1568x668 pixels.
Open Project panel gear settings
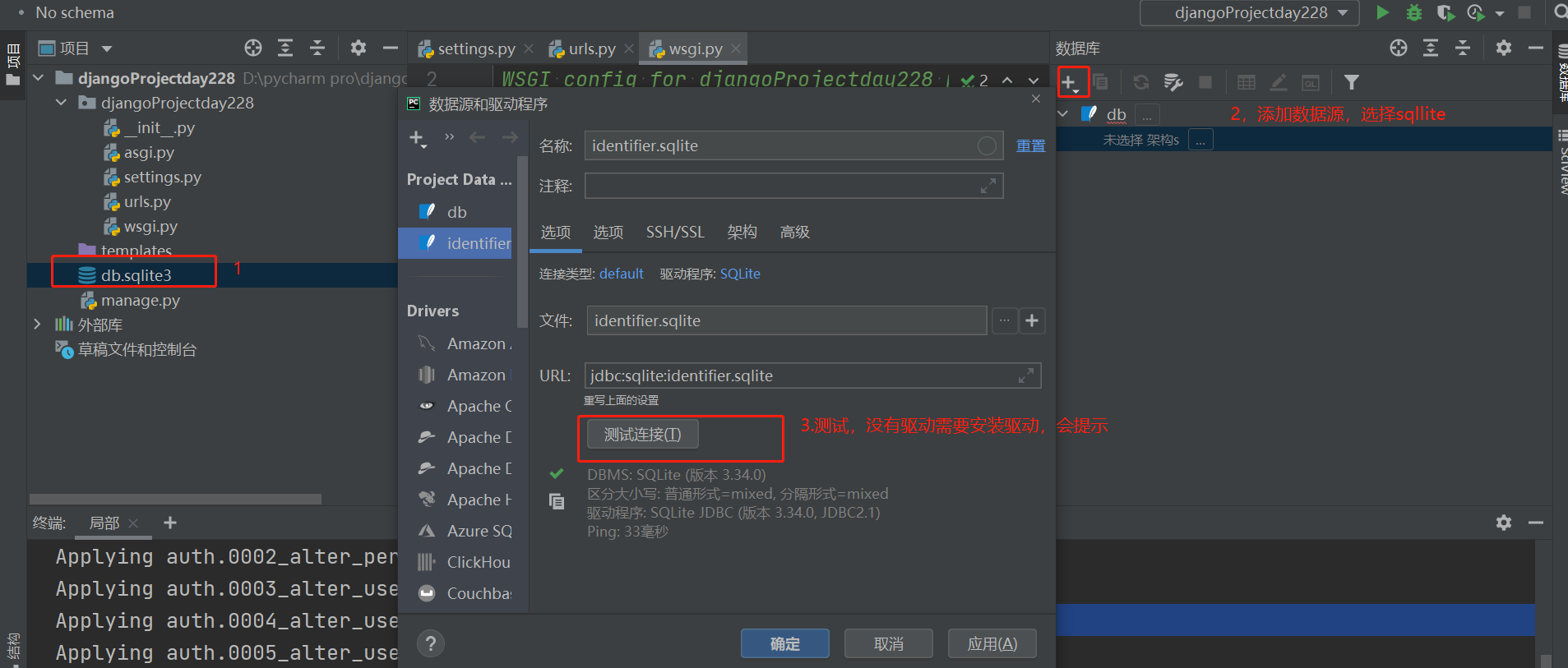pyautogui.click(x=358, y=48)
